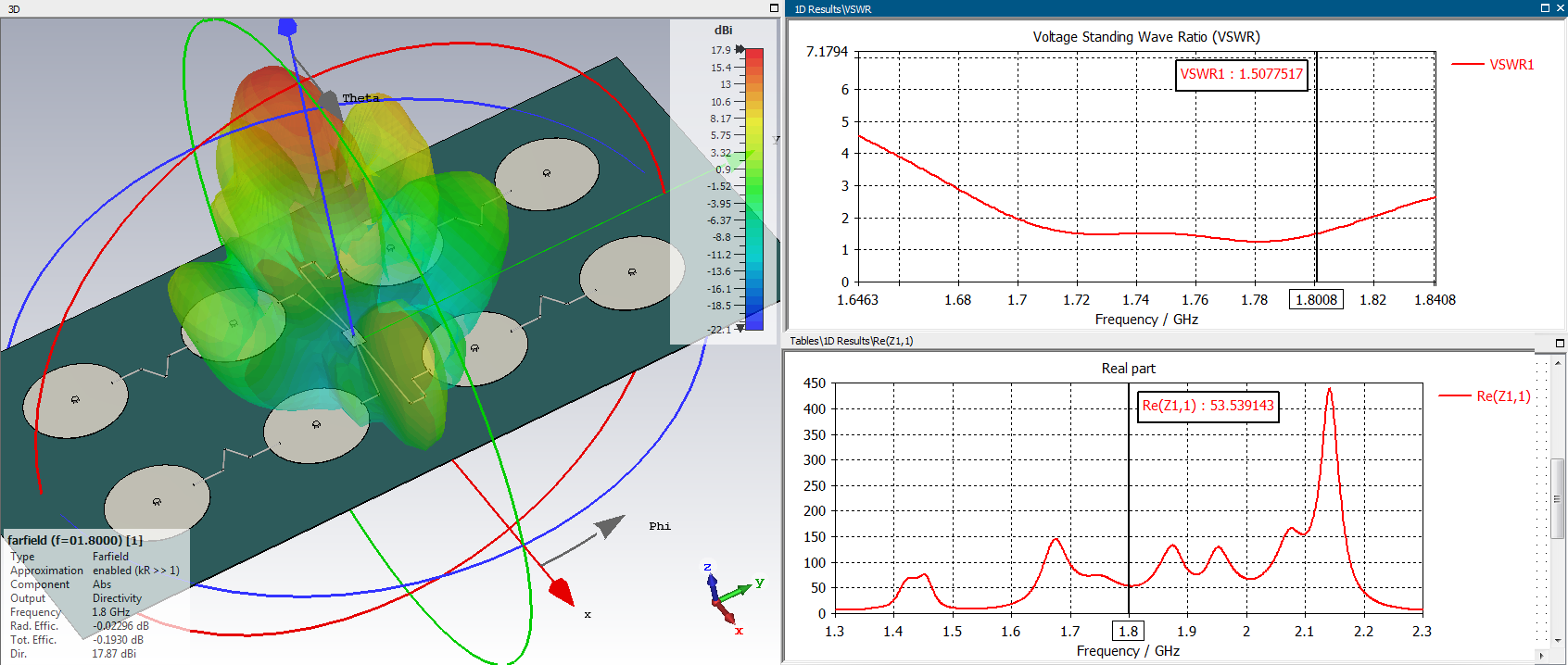
Task: Click the Dir. value '17.87 dBi'
Action: point(114,654)
